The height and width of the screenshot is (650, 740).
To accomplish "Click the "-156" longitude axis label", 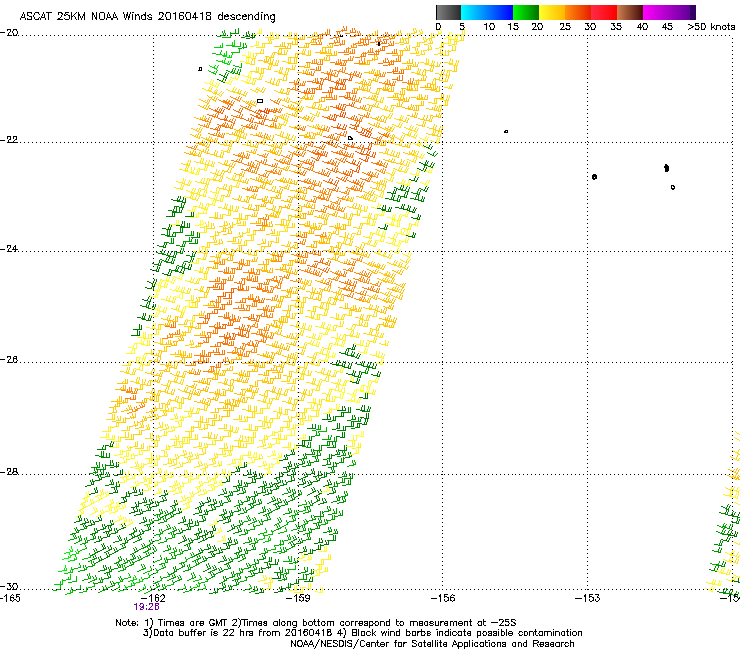I will [x=443, y=598].
